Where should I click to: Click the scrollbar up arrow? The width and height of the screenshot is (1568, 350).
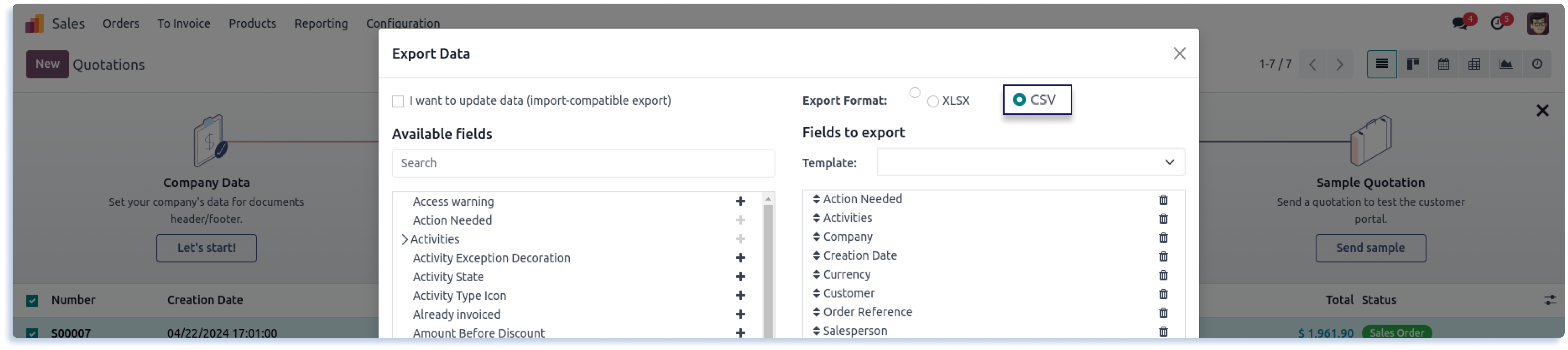pyautogui.click(x=768, y=199)
